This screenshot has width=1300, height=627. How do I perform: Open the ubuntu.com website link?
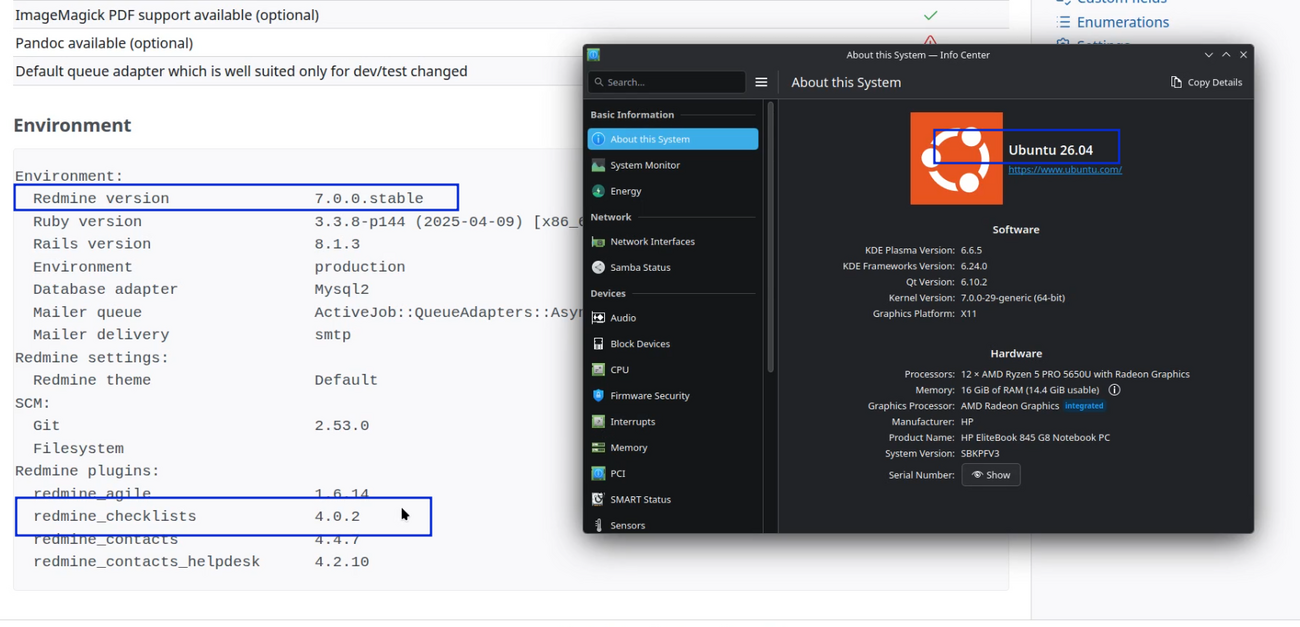coord(1065,170)
